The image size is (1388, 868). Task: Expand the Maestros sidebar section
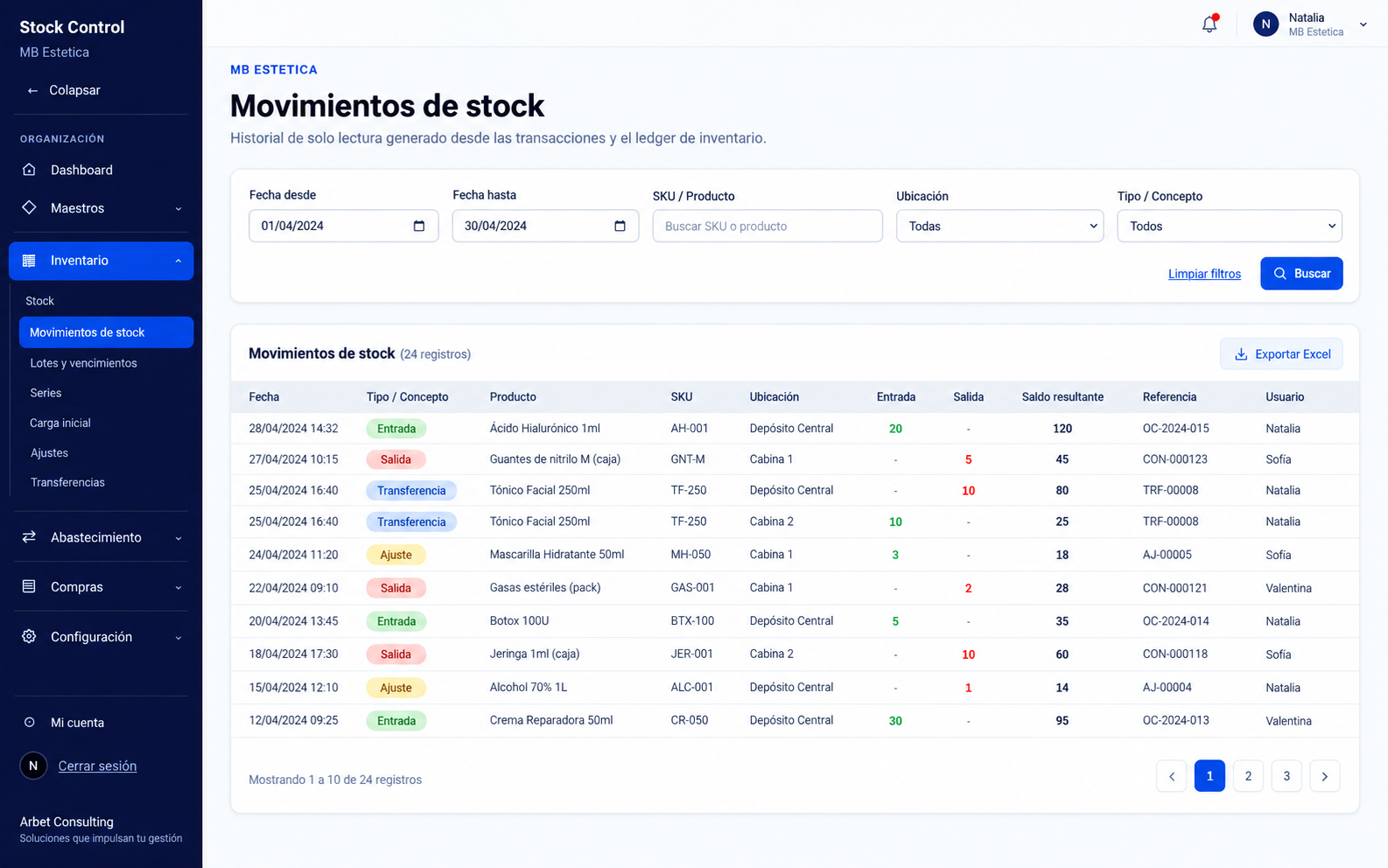pos(103,208)
